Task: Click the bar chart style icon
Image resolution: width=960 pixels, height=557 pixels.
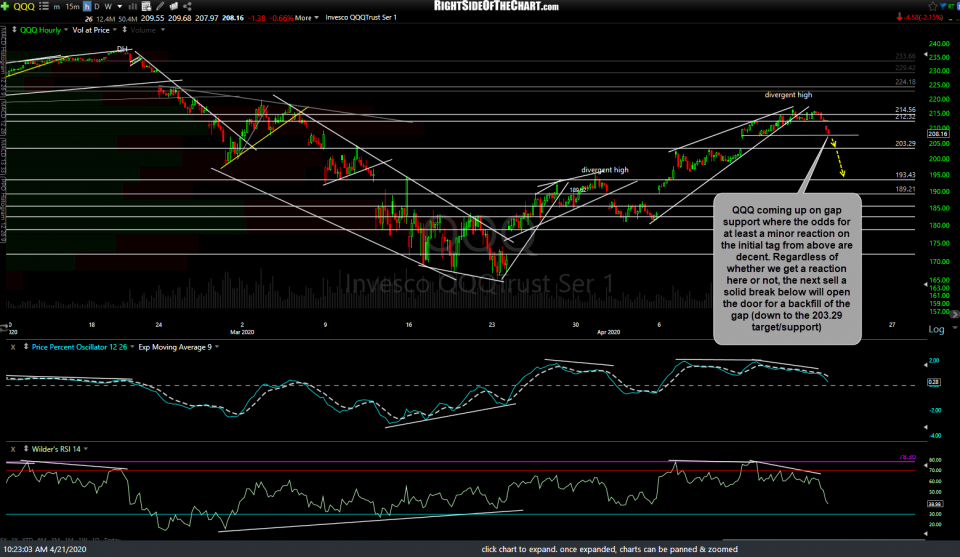Action: [x=132, y=7]
